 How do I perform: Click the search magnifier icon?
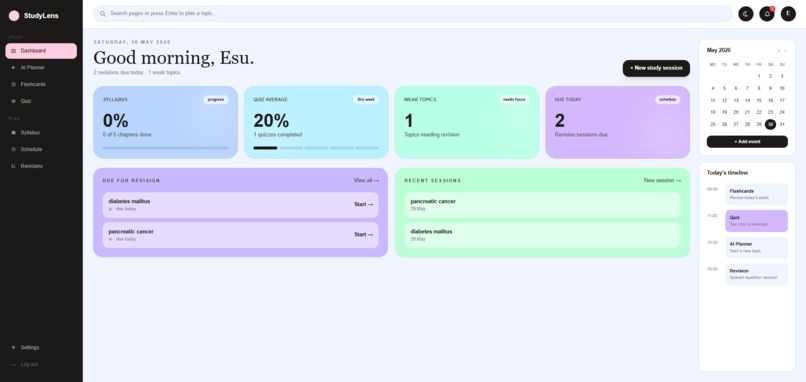tap(103, 14)
